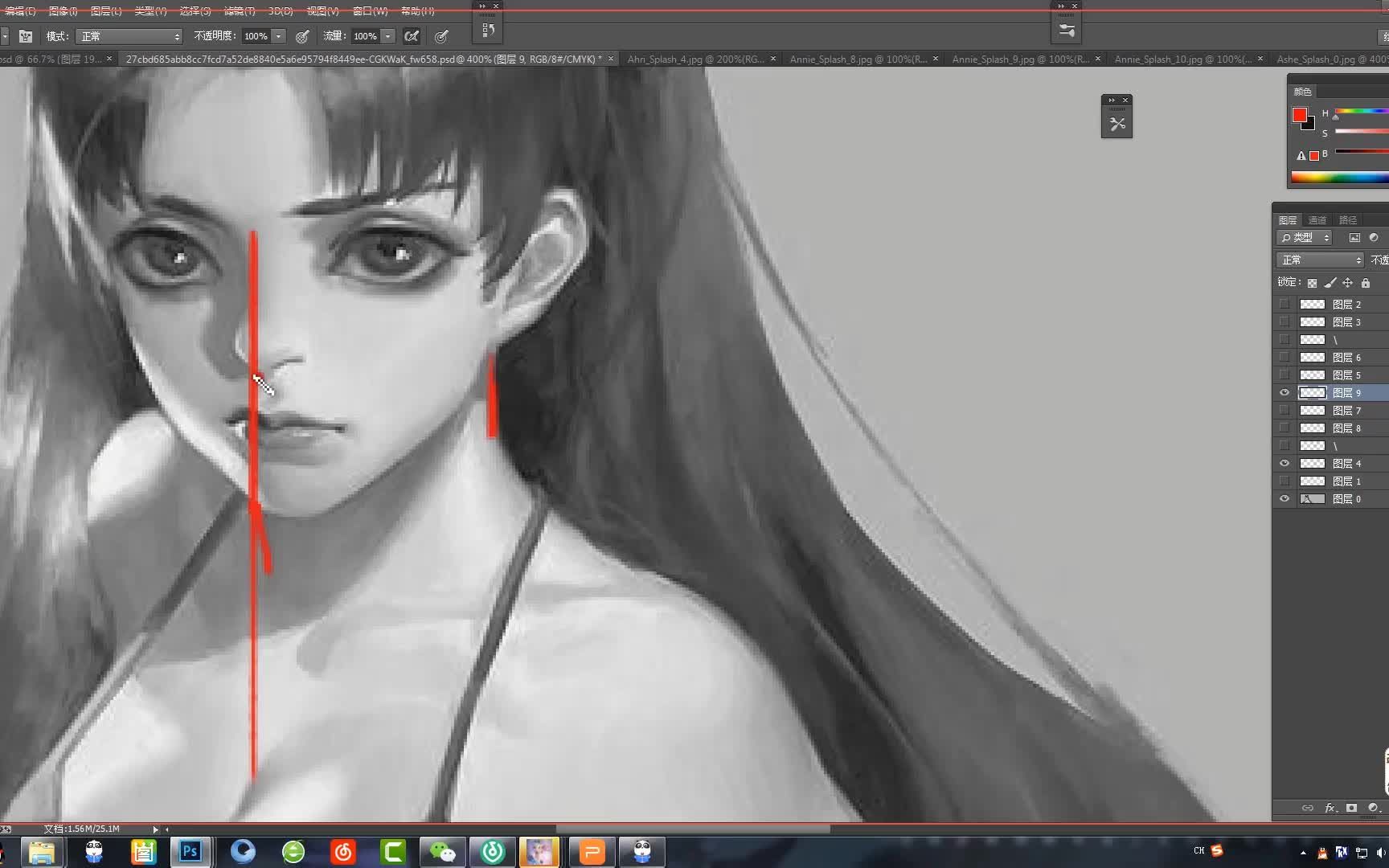The height and width of the screenshot is (868, 1389).
Task: Switch to Annie_Splash_8.jpg document tab
Action: point(858,59)
